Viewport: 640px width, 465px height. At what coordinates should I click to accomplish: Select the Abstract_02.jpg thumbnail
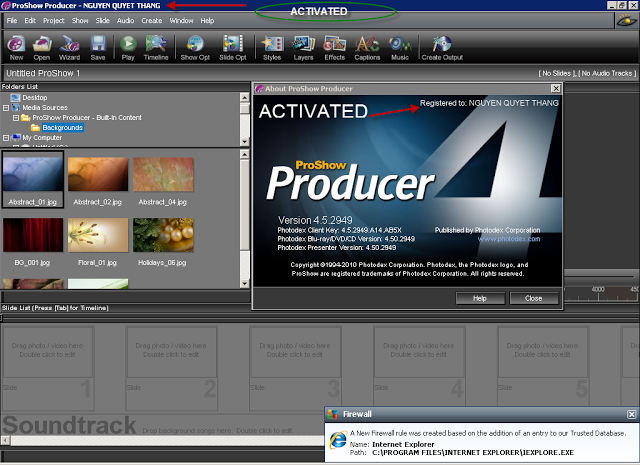coord(98,180)
